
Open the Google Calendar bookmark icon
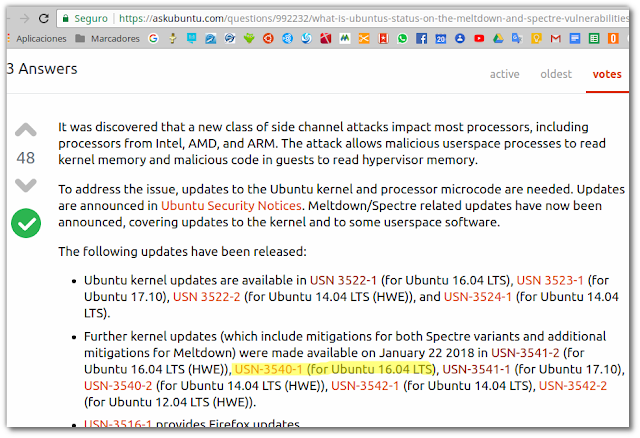tap(441, 39)
